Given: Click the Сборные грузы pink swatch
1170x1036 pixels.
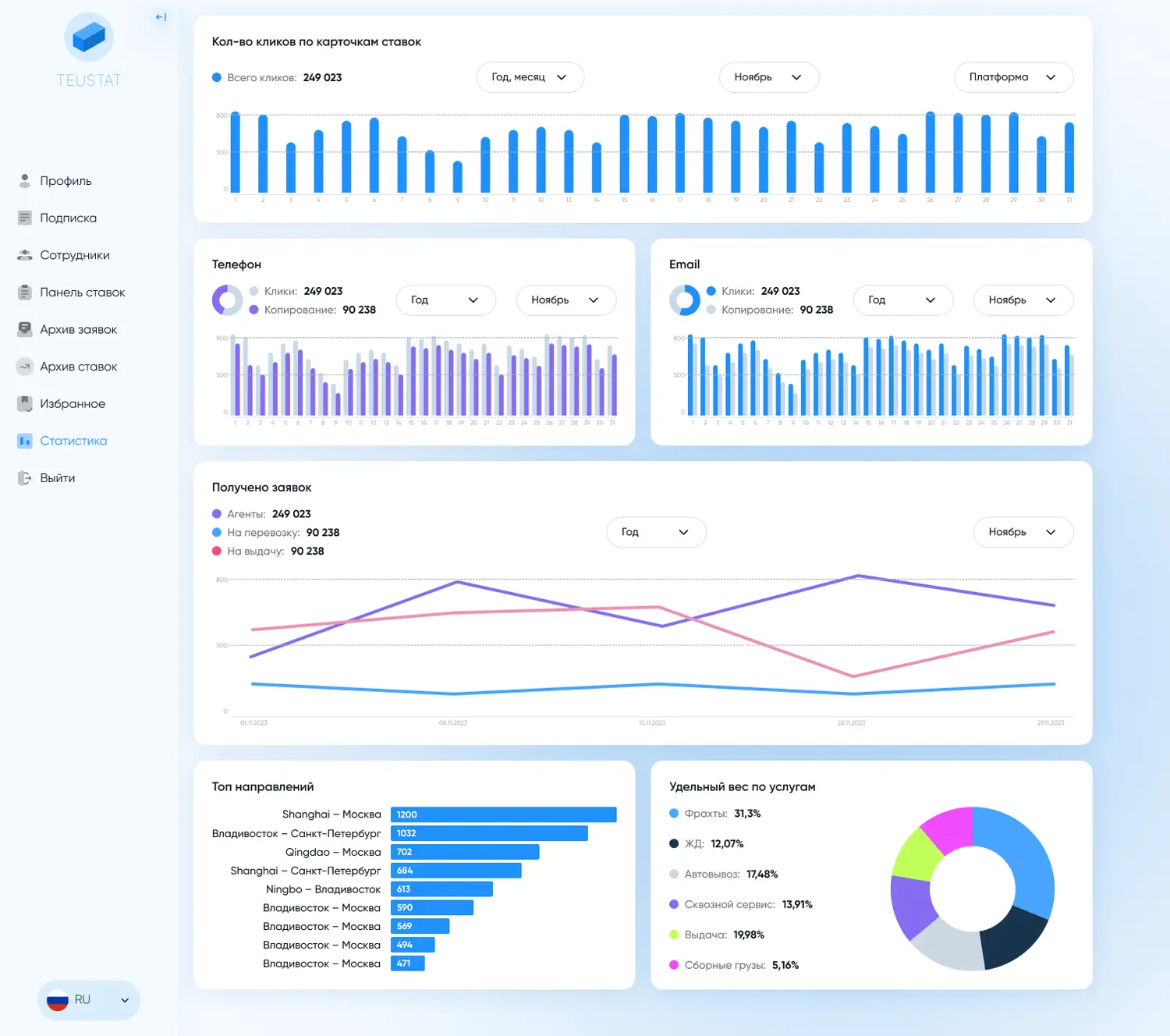Looking at the screenshot, I should [x=674, y=966].
